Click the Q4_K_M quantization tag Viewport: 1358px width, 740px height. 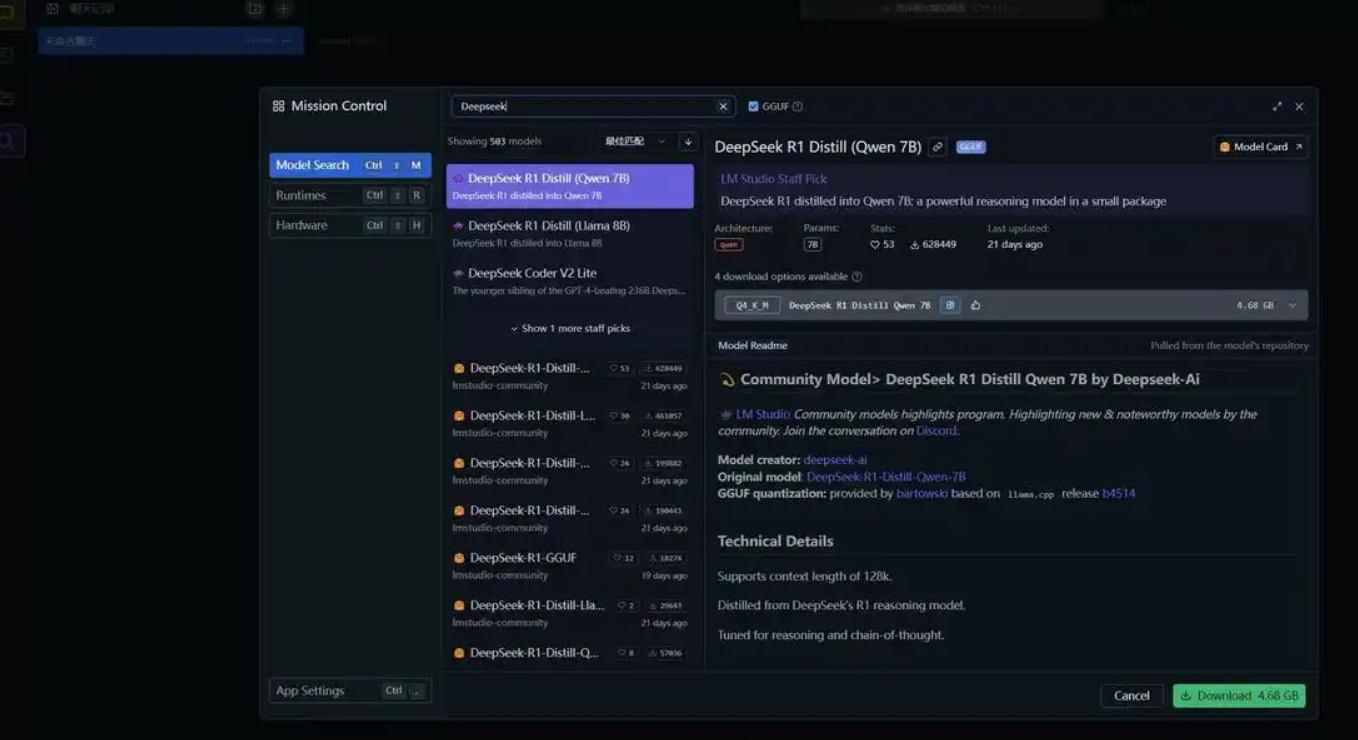click(x=752, y=305)
